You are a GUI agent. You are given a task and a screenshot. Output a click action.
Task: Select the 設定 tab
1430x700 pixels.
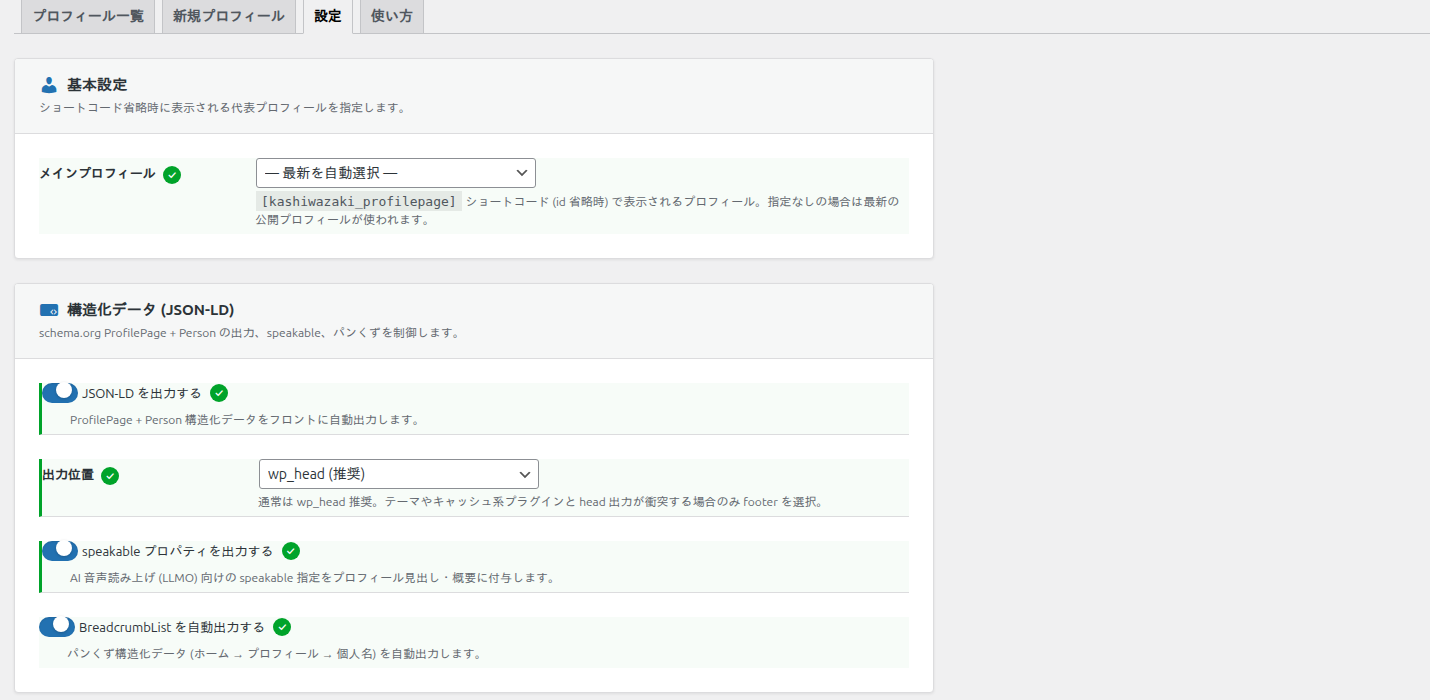[327, 16]
